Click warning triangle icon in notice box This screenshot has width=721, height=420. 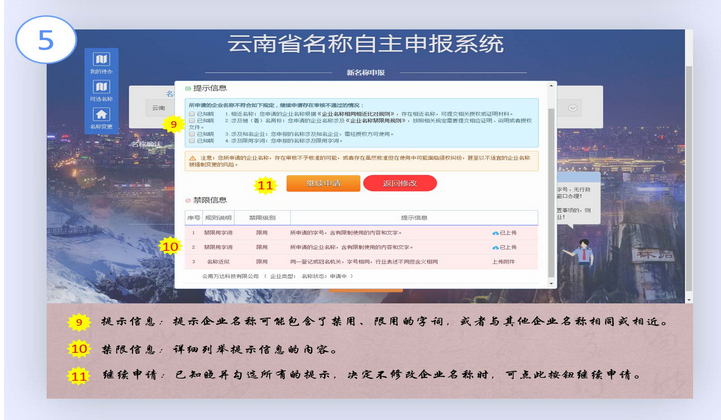coord(192,158)
